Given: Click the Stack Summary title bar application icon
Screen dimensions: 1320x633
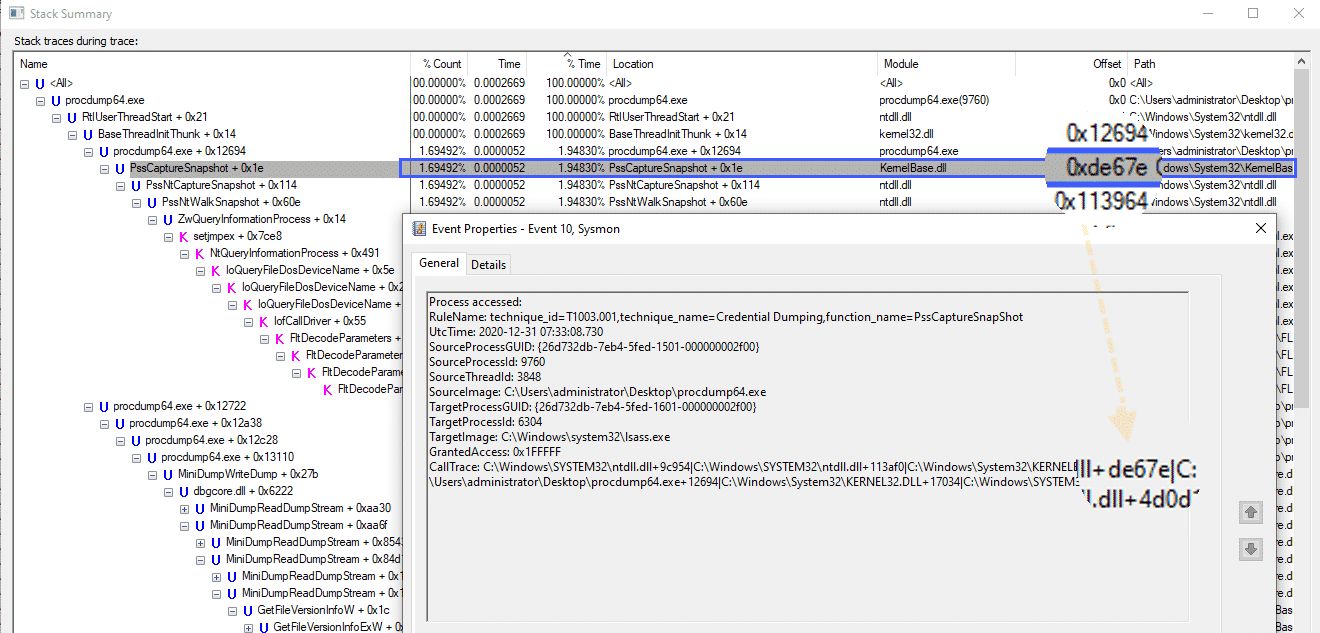Looking at the screenshot, I should (x=14, y=13).
